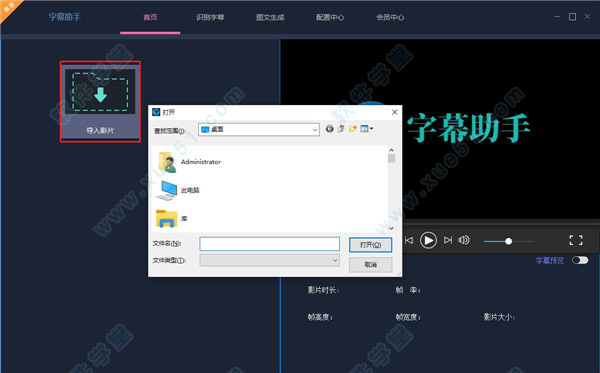Adjust the volume slider handle

509,241
